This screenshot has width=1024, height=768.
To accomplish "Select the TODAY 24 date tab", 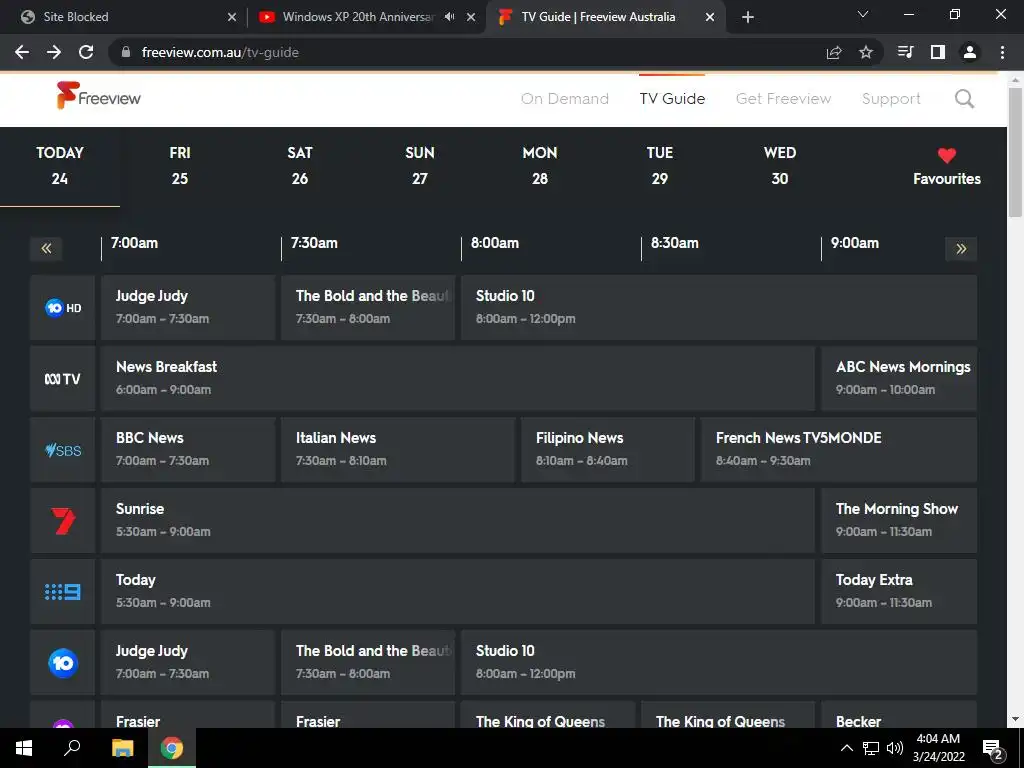I will (59, 165).
